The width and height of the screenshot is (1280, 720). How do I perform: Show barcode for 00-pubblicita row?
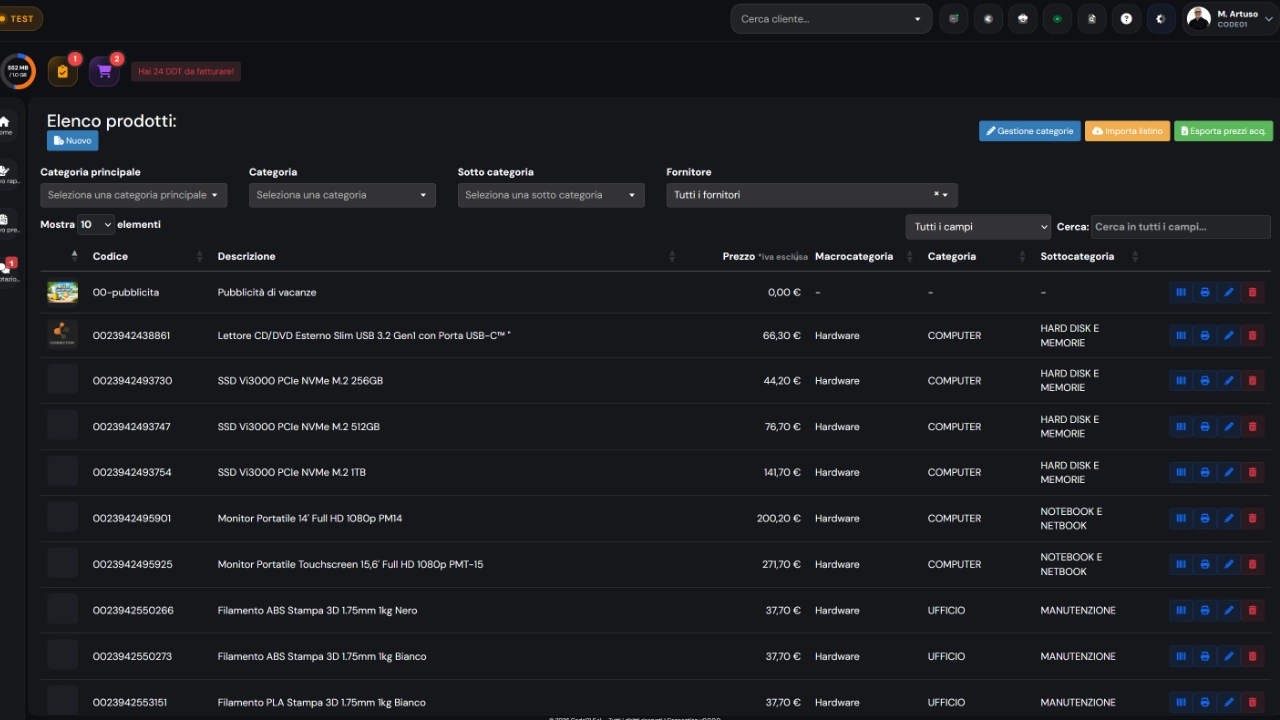coord(1181,292)
